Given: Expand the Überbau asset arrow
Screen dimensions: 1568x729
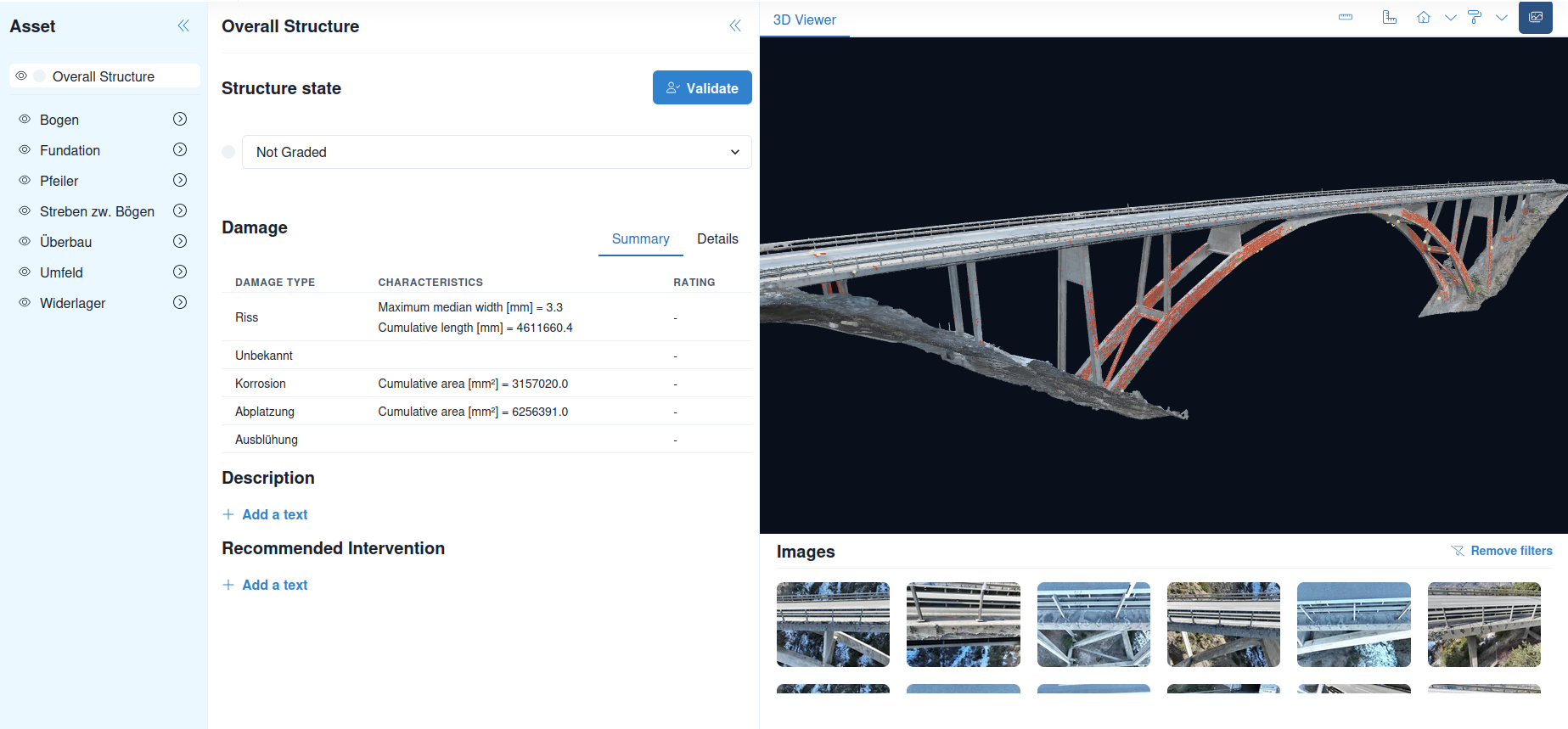Looking at the screenshot, I should tap(180, 242).
